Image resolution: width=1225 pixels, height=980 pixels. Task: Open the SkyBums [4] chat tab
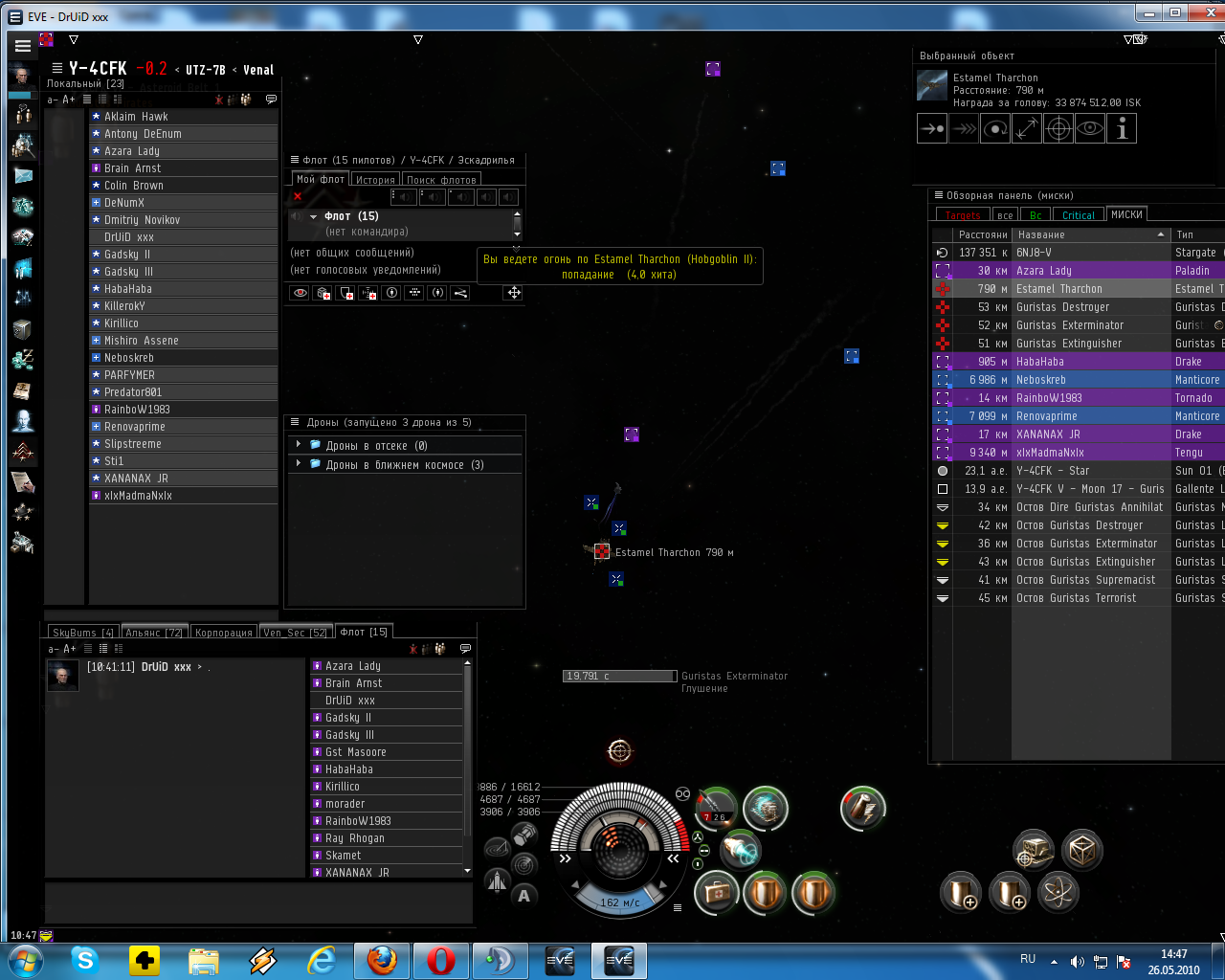(83, 633)
